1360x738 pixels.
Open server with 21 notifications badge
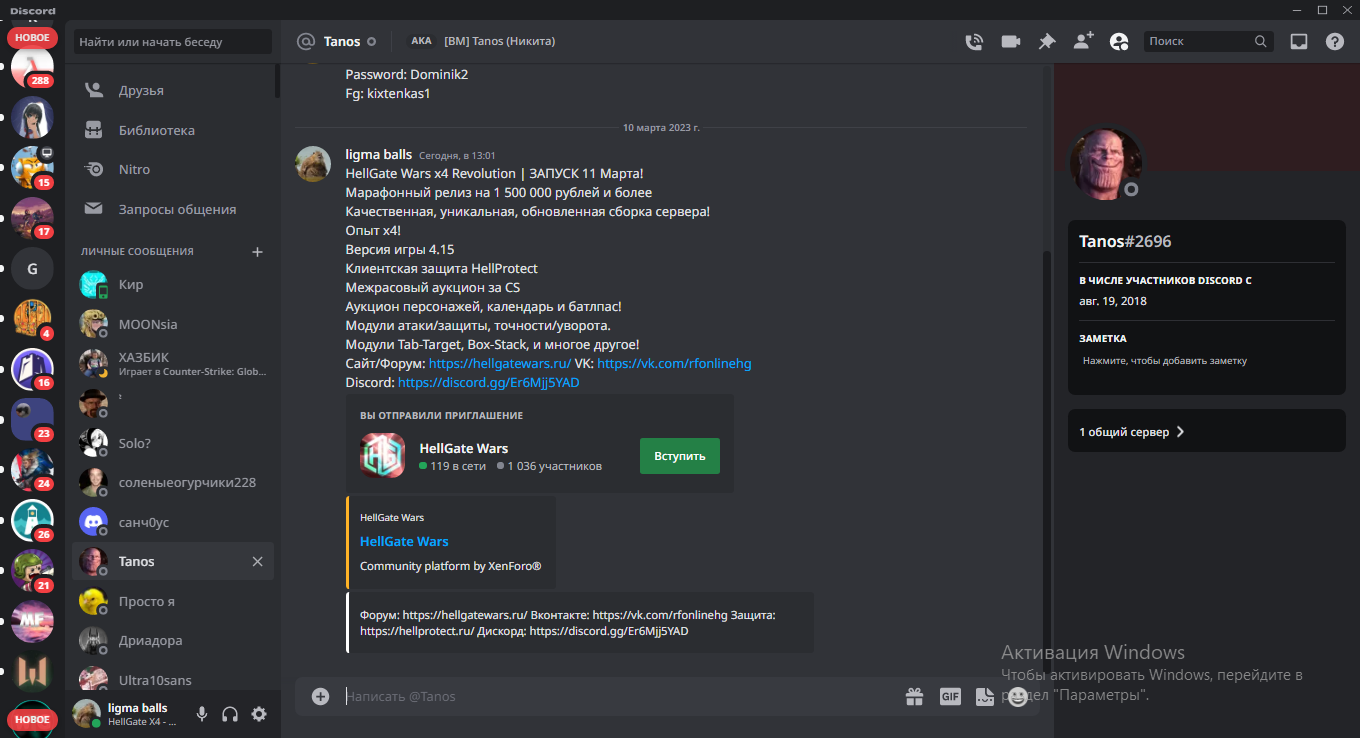point(32,571)
